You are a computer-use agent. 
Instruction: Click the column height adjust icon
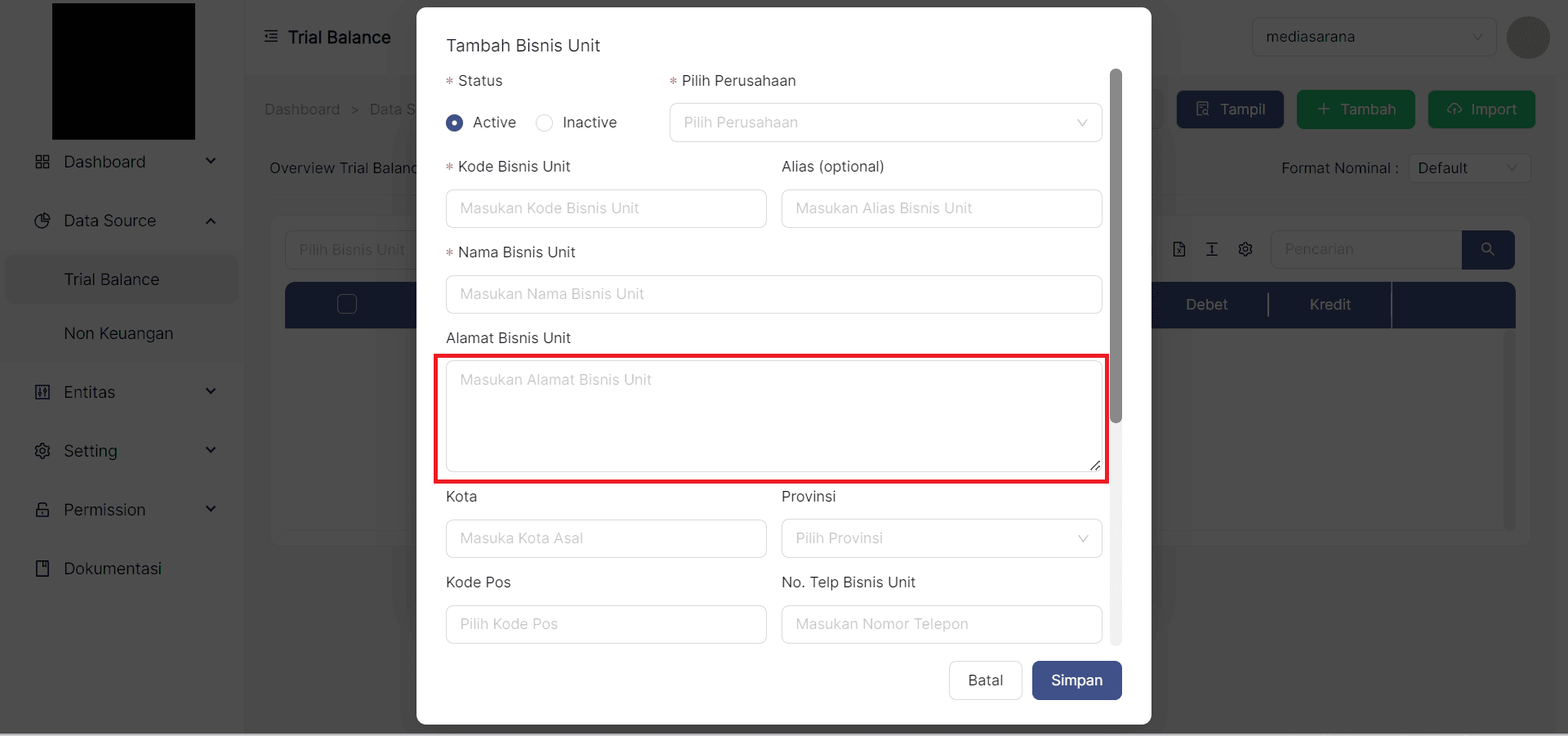pos(1211,249)
